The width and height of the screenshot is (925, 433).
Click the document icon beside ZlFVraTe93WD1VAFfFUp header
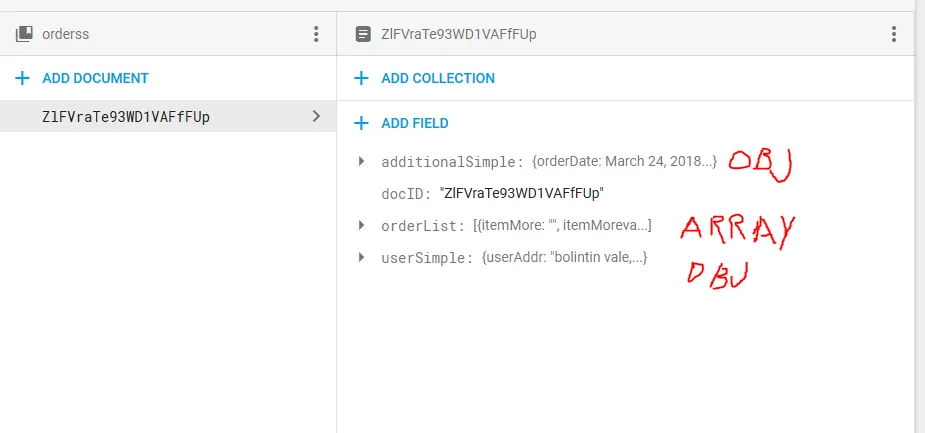pos(363,34)
